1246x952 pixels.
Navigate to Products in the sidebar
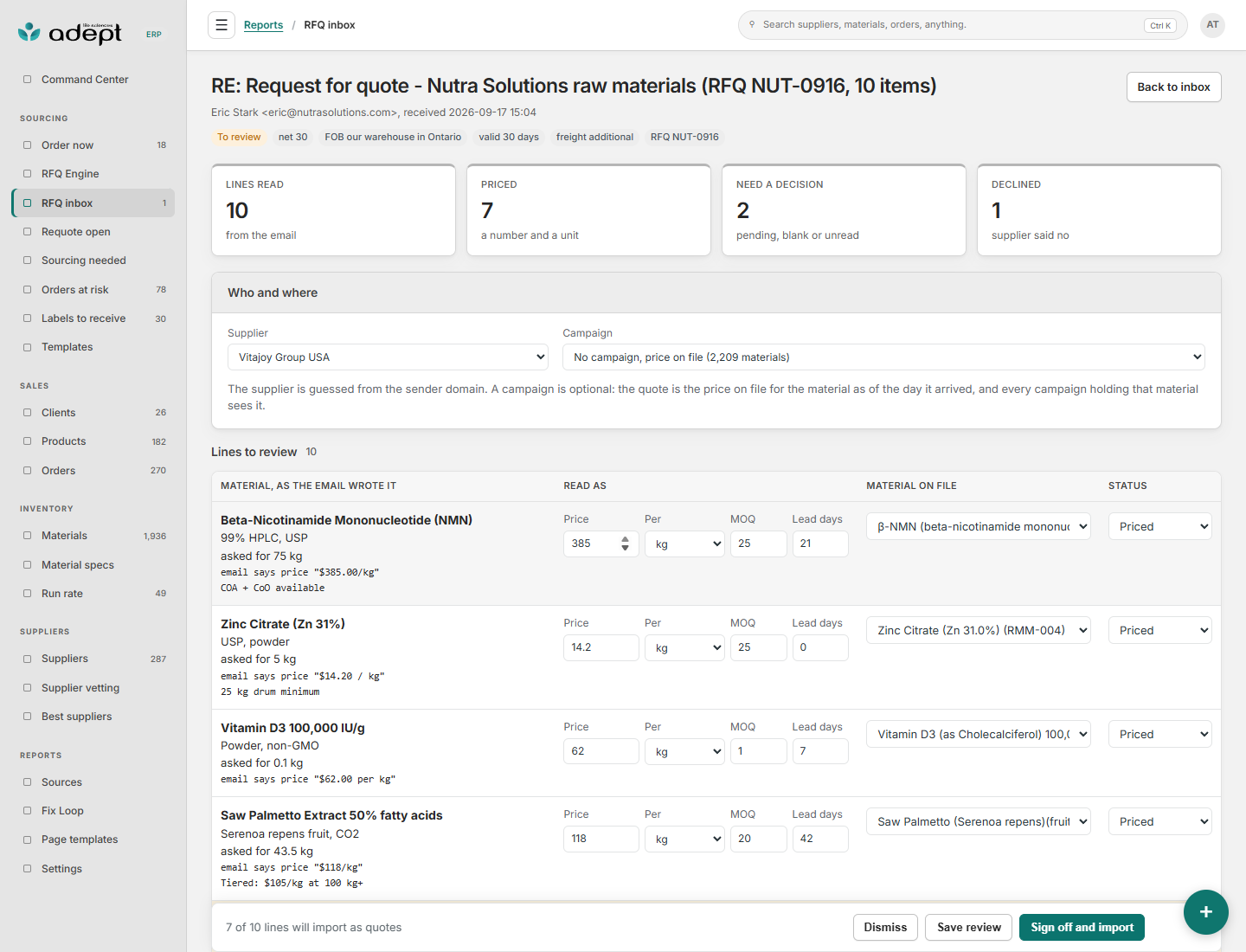click(x=93, y=441)
